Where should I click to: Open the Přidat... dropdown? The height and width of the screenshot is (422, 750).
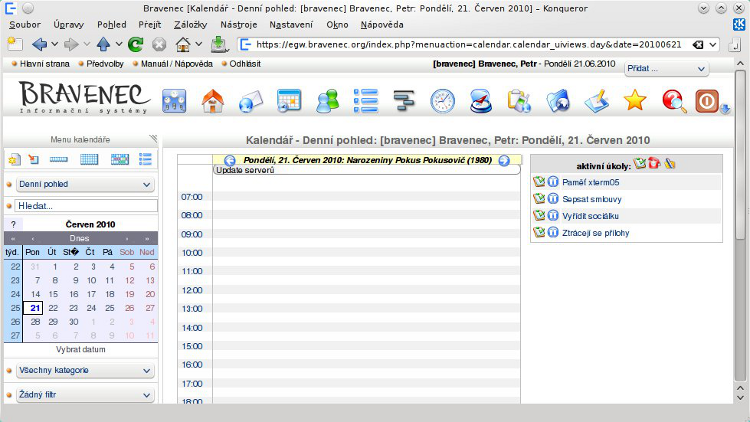[x=666, y=68]
